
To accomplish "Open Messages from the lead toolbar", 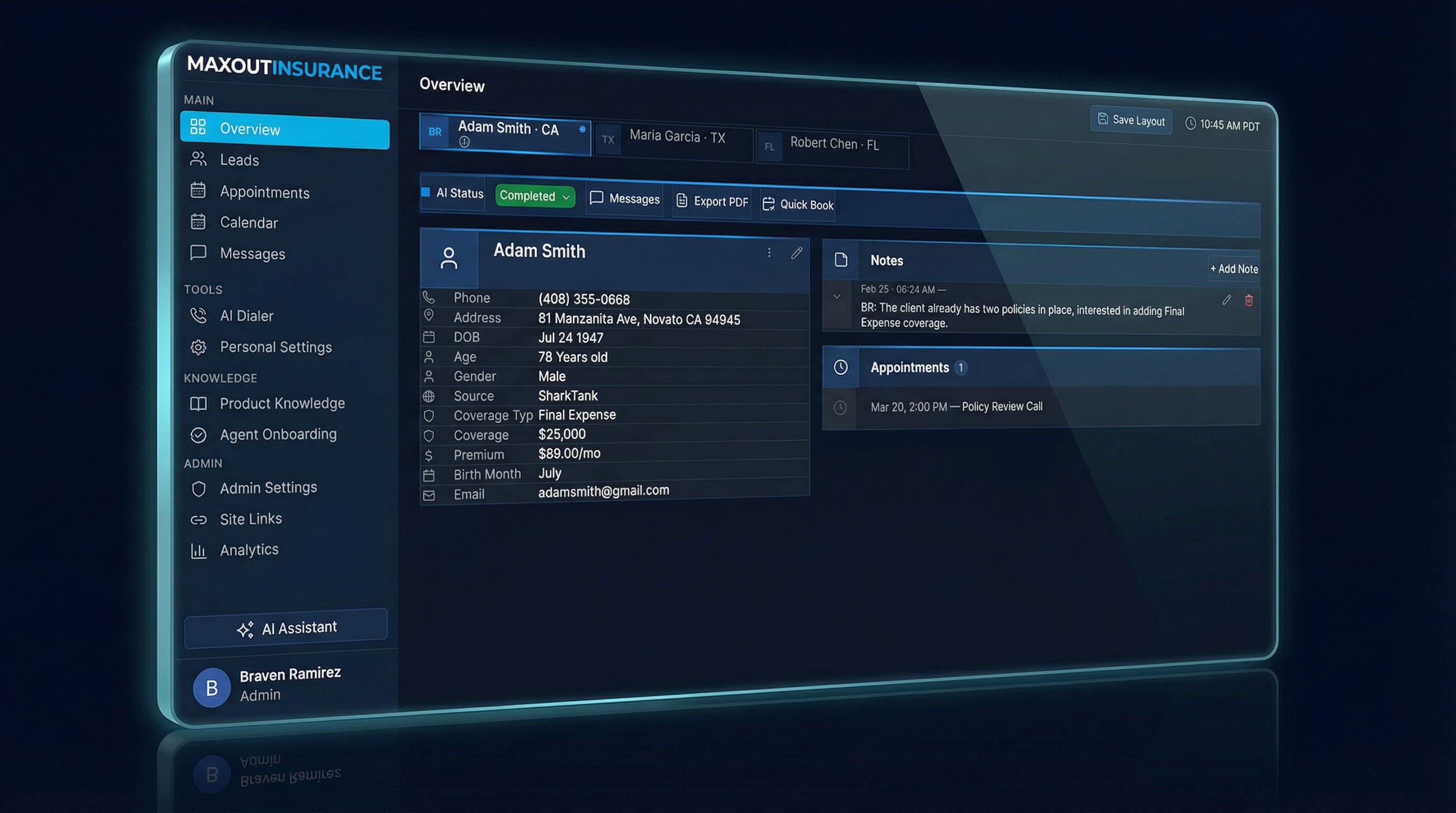I will [x=624, y=198].
